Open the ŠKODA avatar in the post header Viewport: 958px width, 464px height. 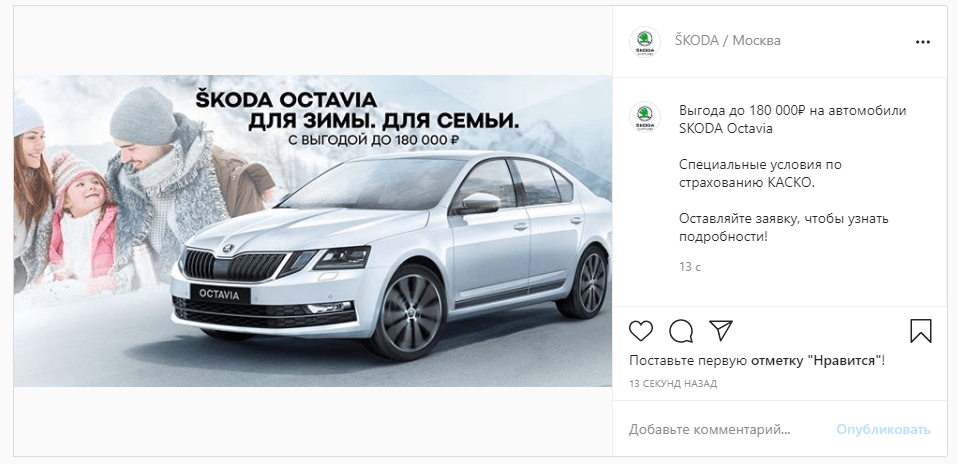click(645, 42)
